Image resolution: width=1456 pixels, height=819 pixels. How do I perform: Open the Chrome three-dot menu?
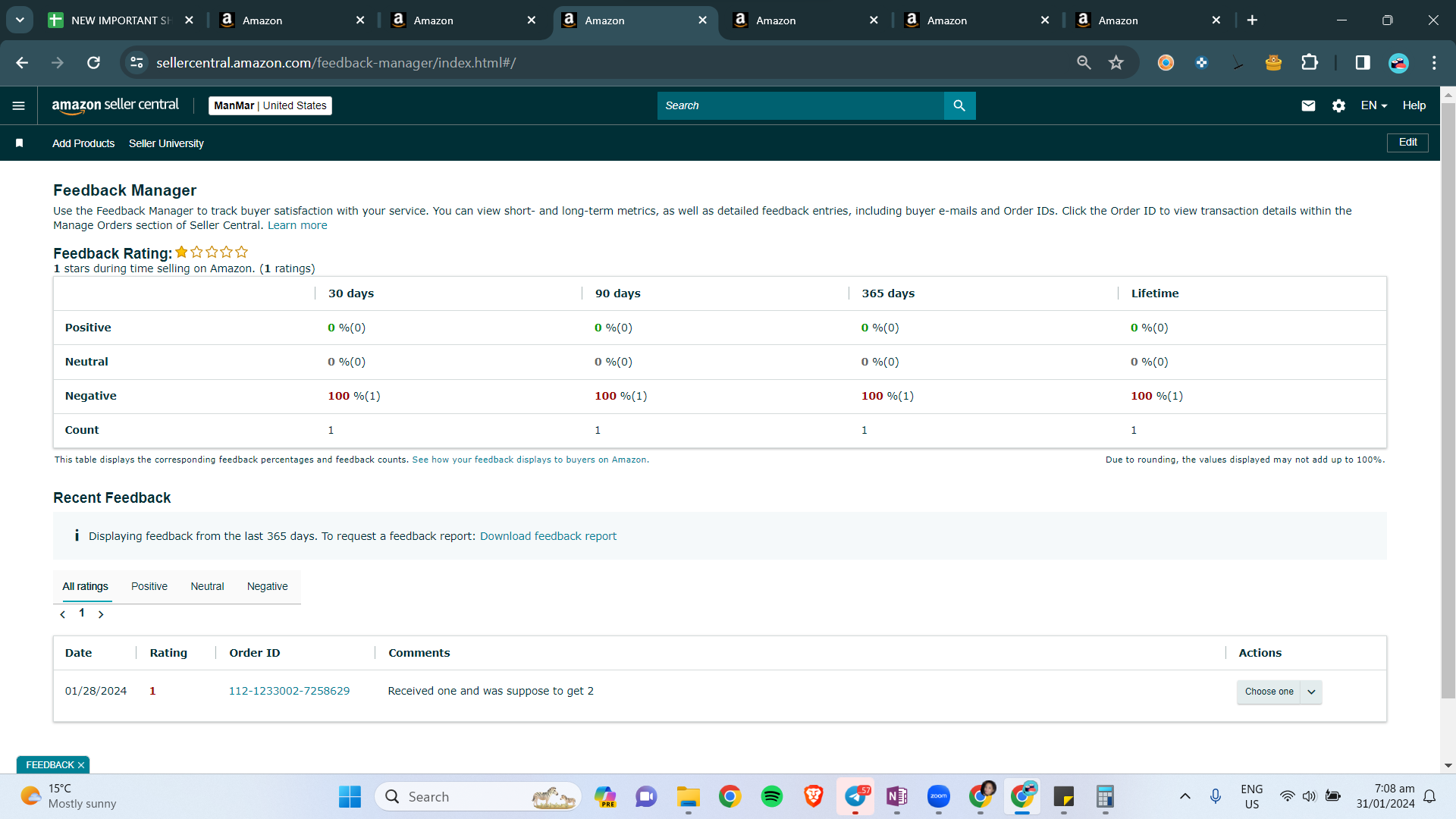pyautogui.click(x=1434, y=63)
